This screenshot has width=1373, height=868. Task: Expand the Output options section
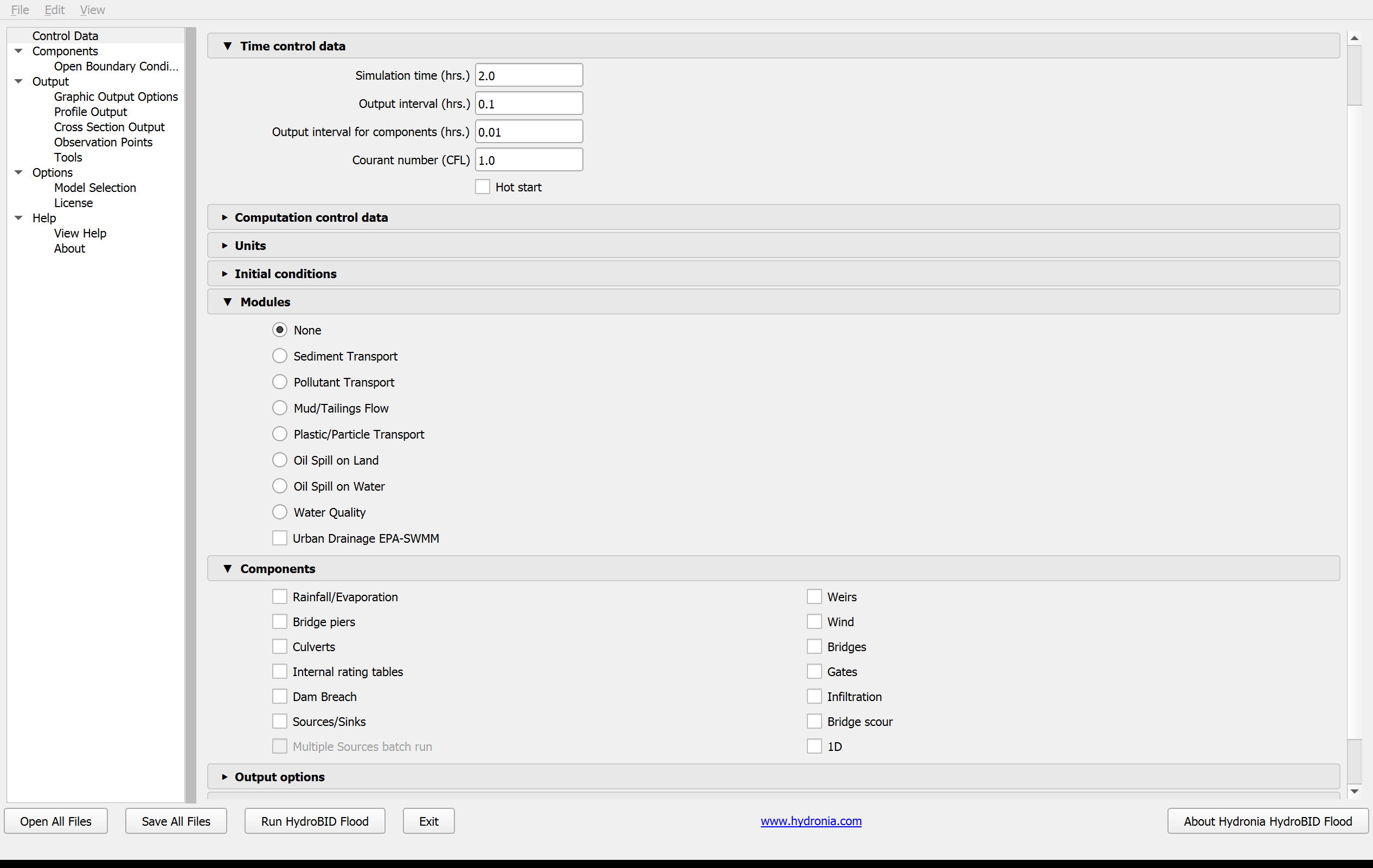click(x=773, y=776)
